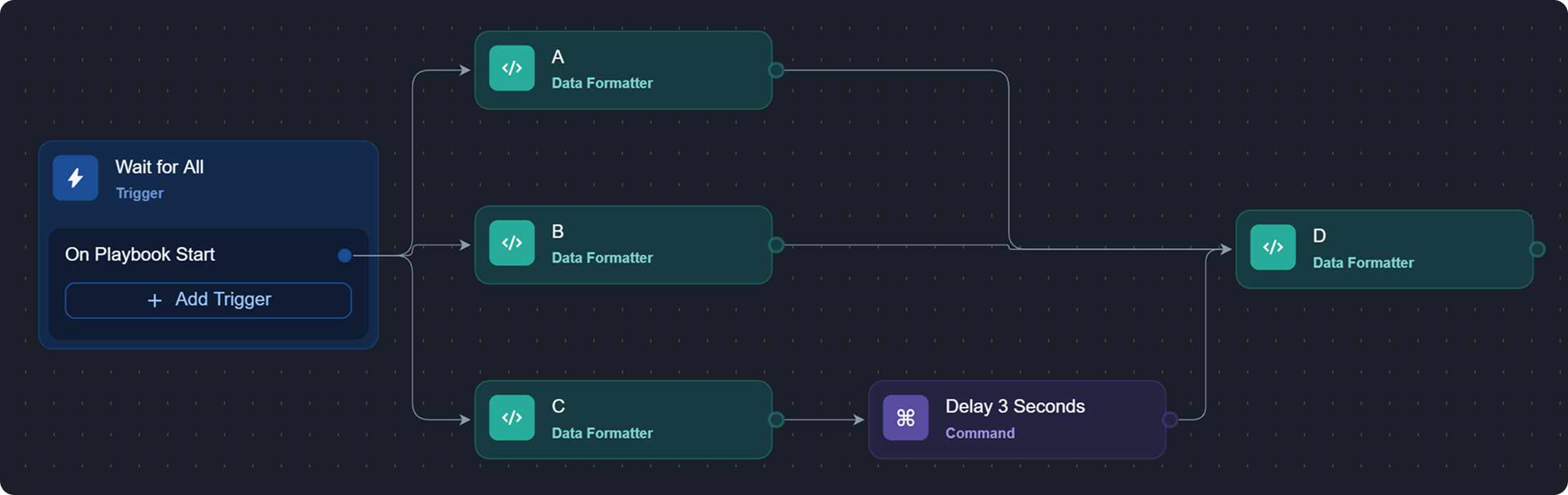This screenshot has width=1568, height=495.
Task: Click the On Playbook Start blue output port
Action: coord(345,255)
